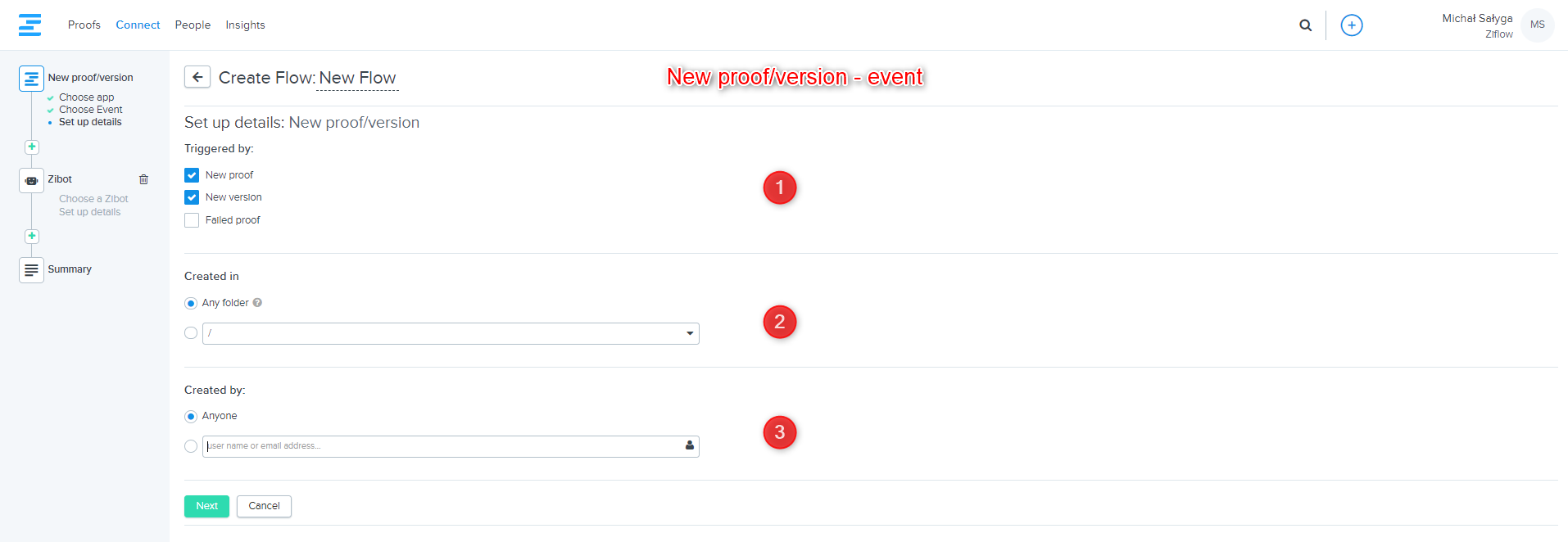Delete Zibot step with trash icon
This screenshot has height=542, width=1568.
pyautogui.click(x=143, y=179)
